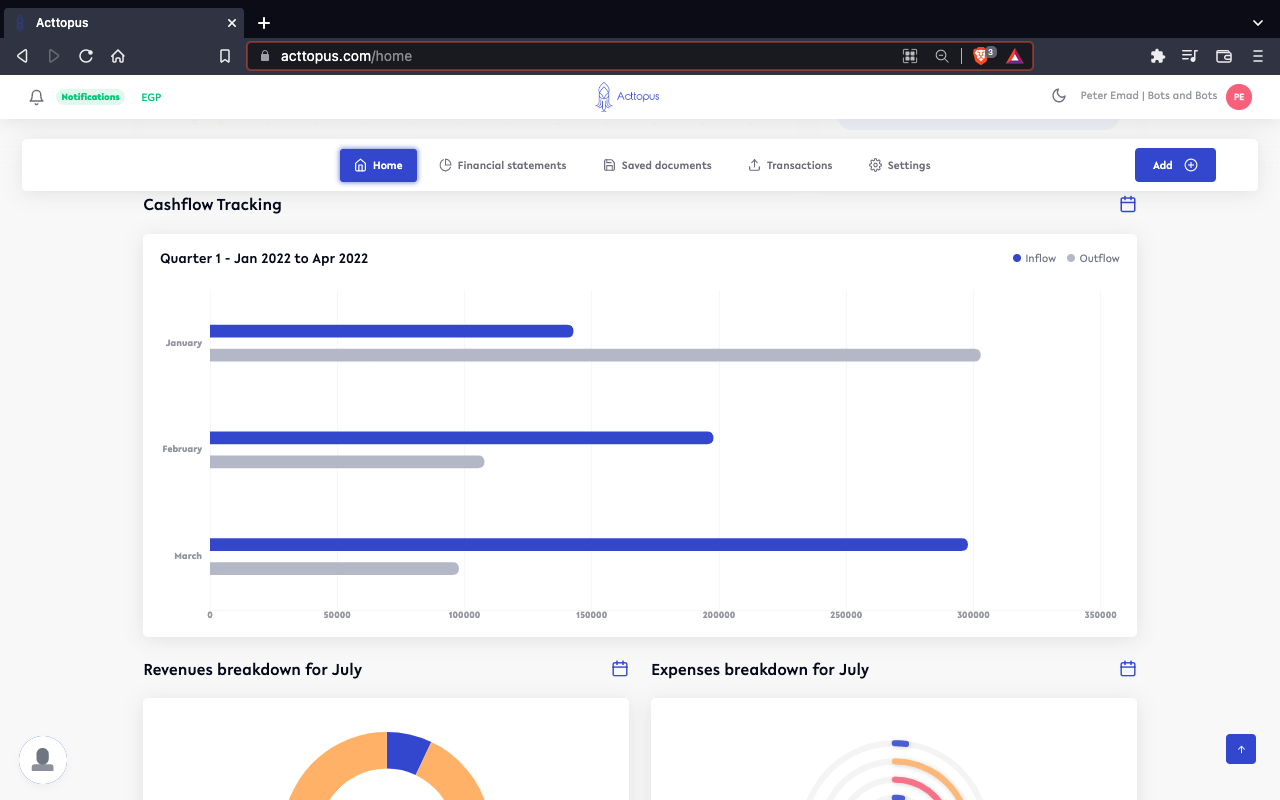Navigate to Transactions page
This screenshot has width=1280, height=800.
click(790, 165)
